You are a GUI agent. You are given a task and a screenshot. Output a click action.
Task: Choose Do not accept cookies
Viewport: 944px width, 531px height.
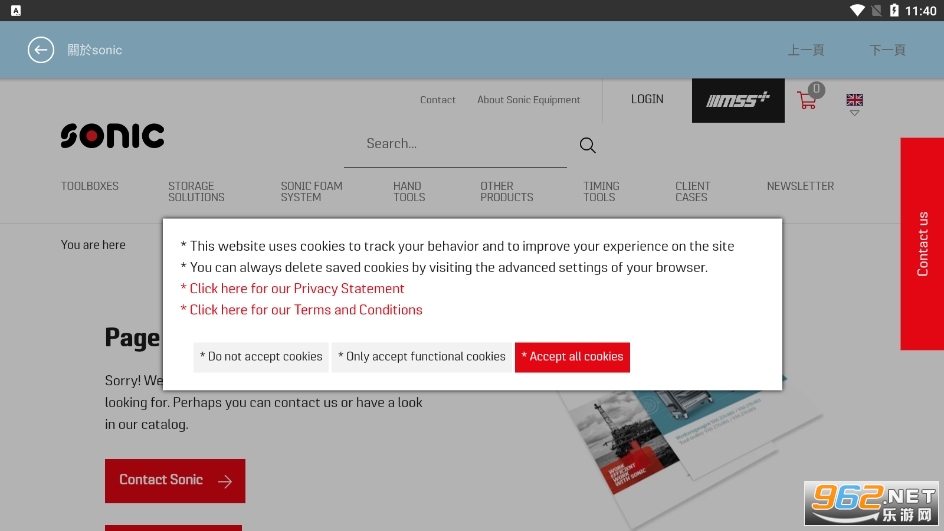point(261,357)
